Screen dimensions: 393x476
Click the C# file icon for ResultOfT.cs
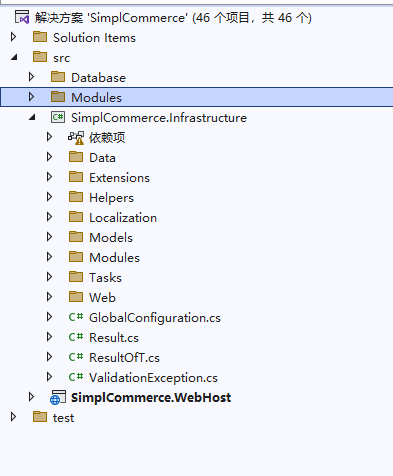click(x=76, y=357)
